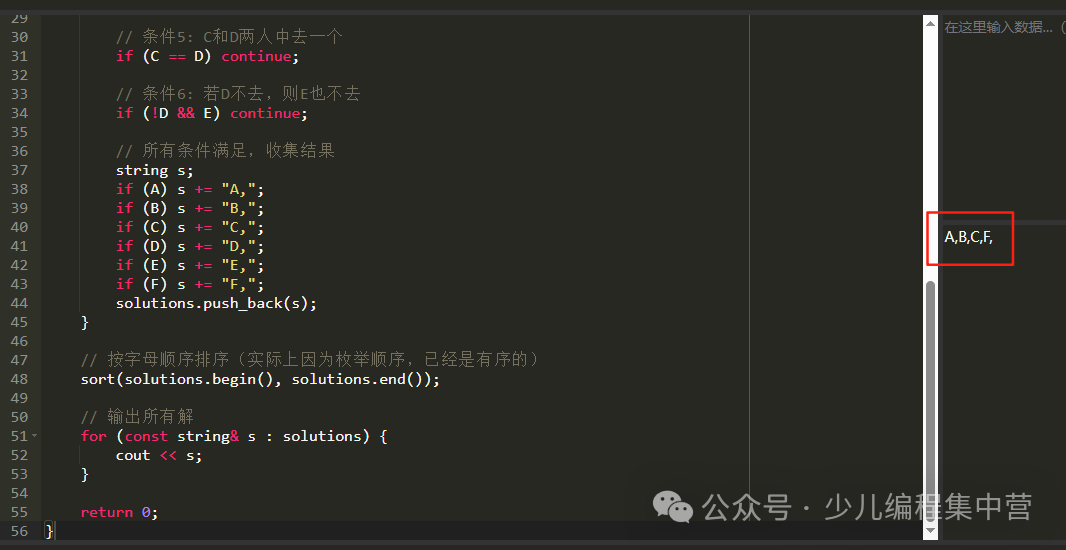Image resolution: width=1066 pixels, height=550 pixels.
Task: Click the editor scrollbar up arrow
Action: click(931, 22)
